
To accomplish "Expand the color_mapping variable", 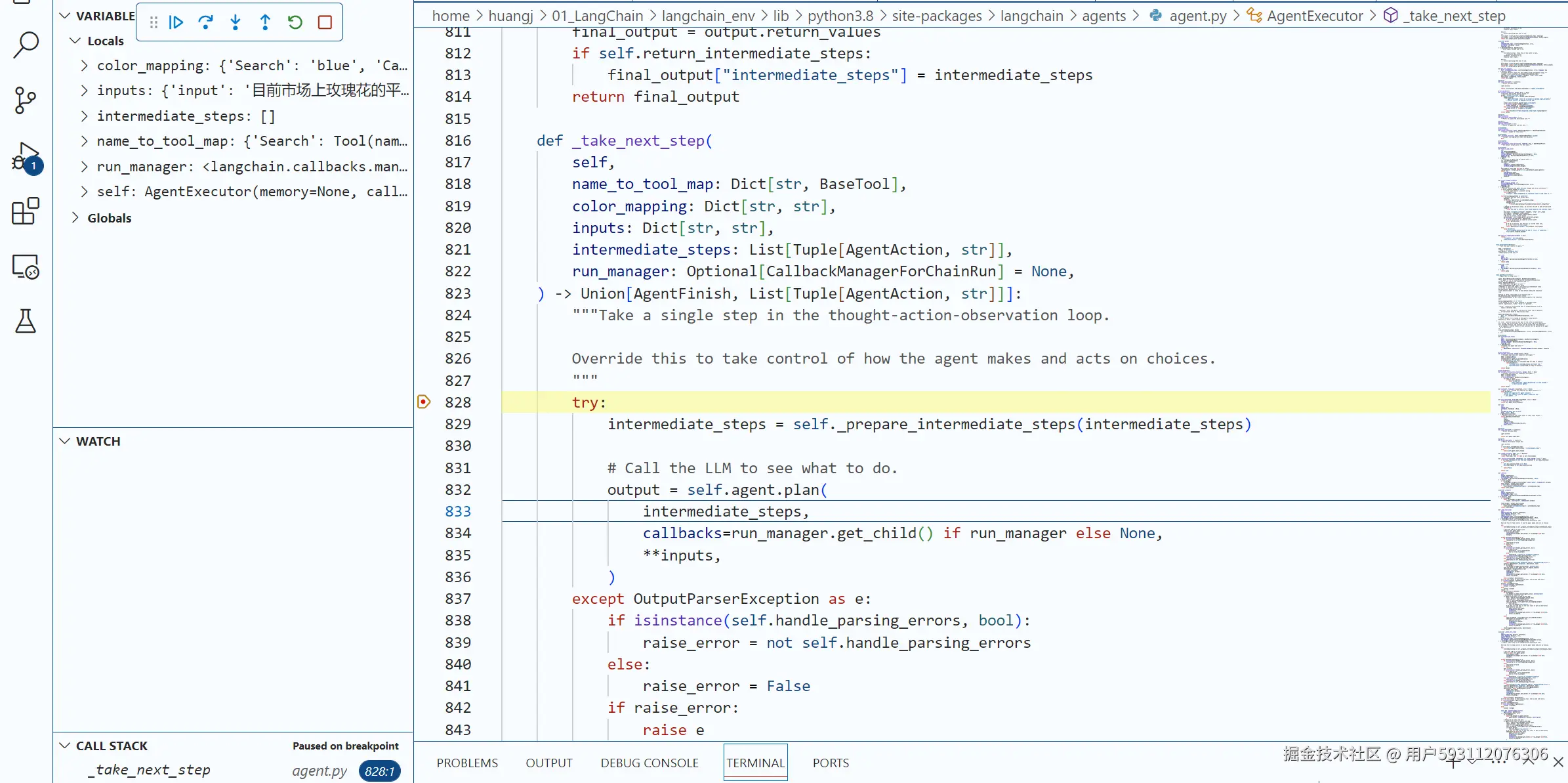I will click(x=84, y=66).
